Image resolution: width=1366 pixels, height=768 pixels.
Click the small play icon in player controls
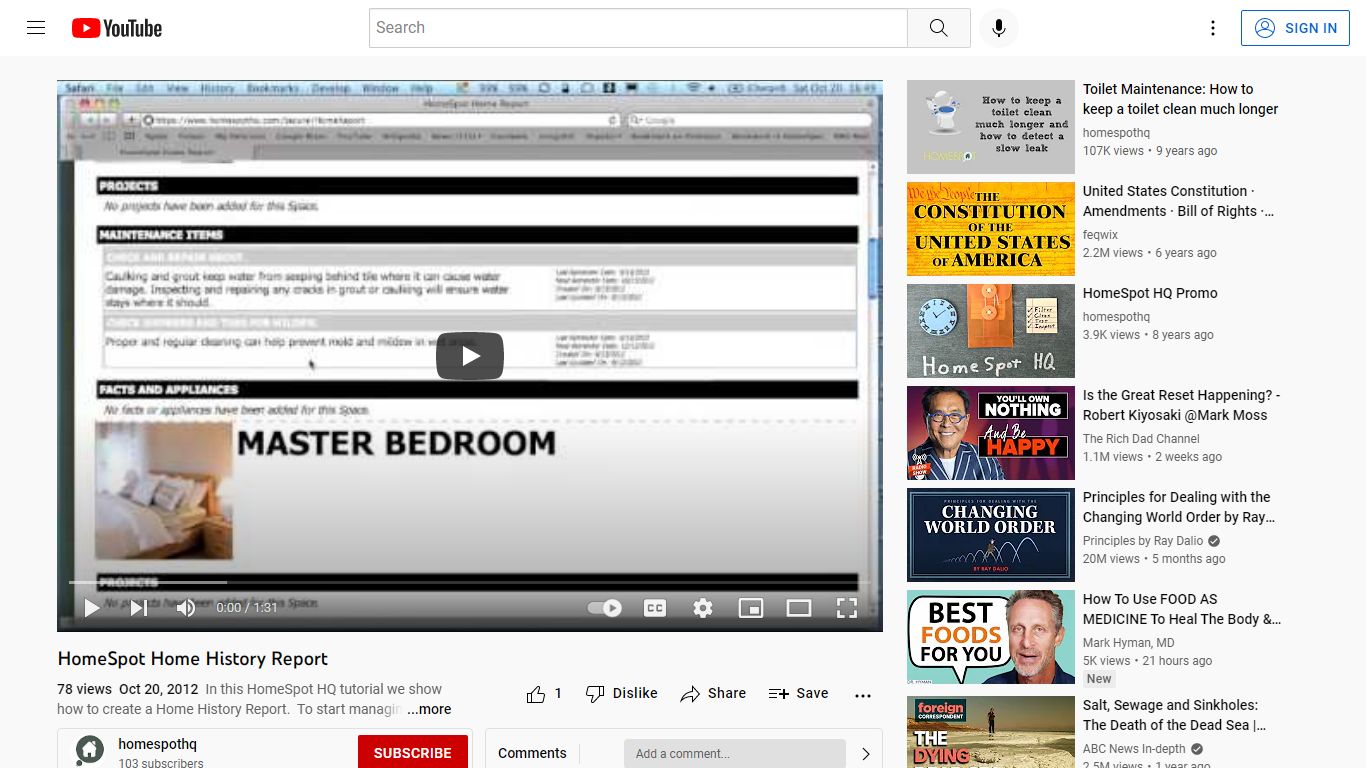(91, 608)
